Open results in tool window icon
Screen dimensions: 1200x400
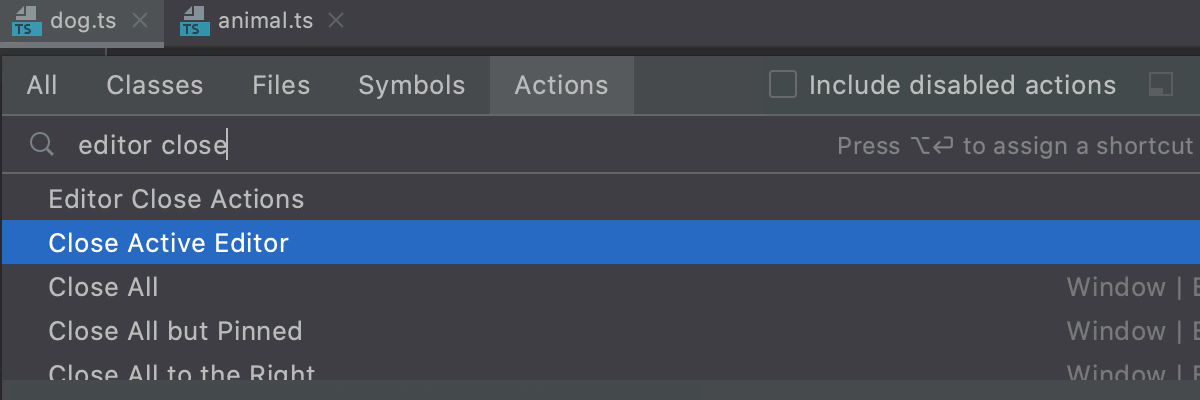[x=1161, y=85]
